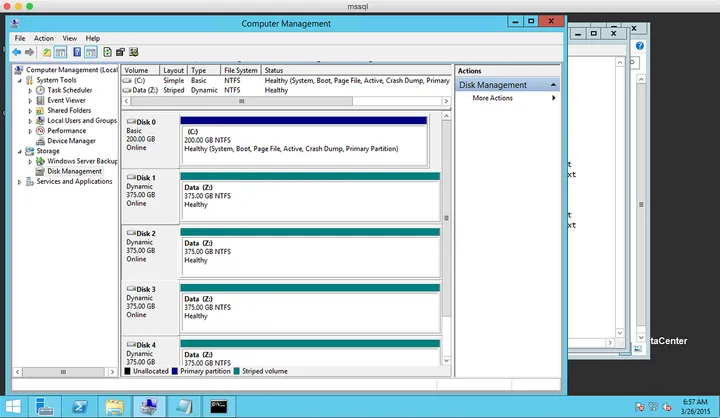Select the Disk 4 label block

click(x=151, y=352)
